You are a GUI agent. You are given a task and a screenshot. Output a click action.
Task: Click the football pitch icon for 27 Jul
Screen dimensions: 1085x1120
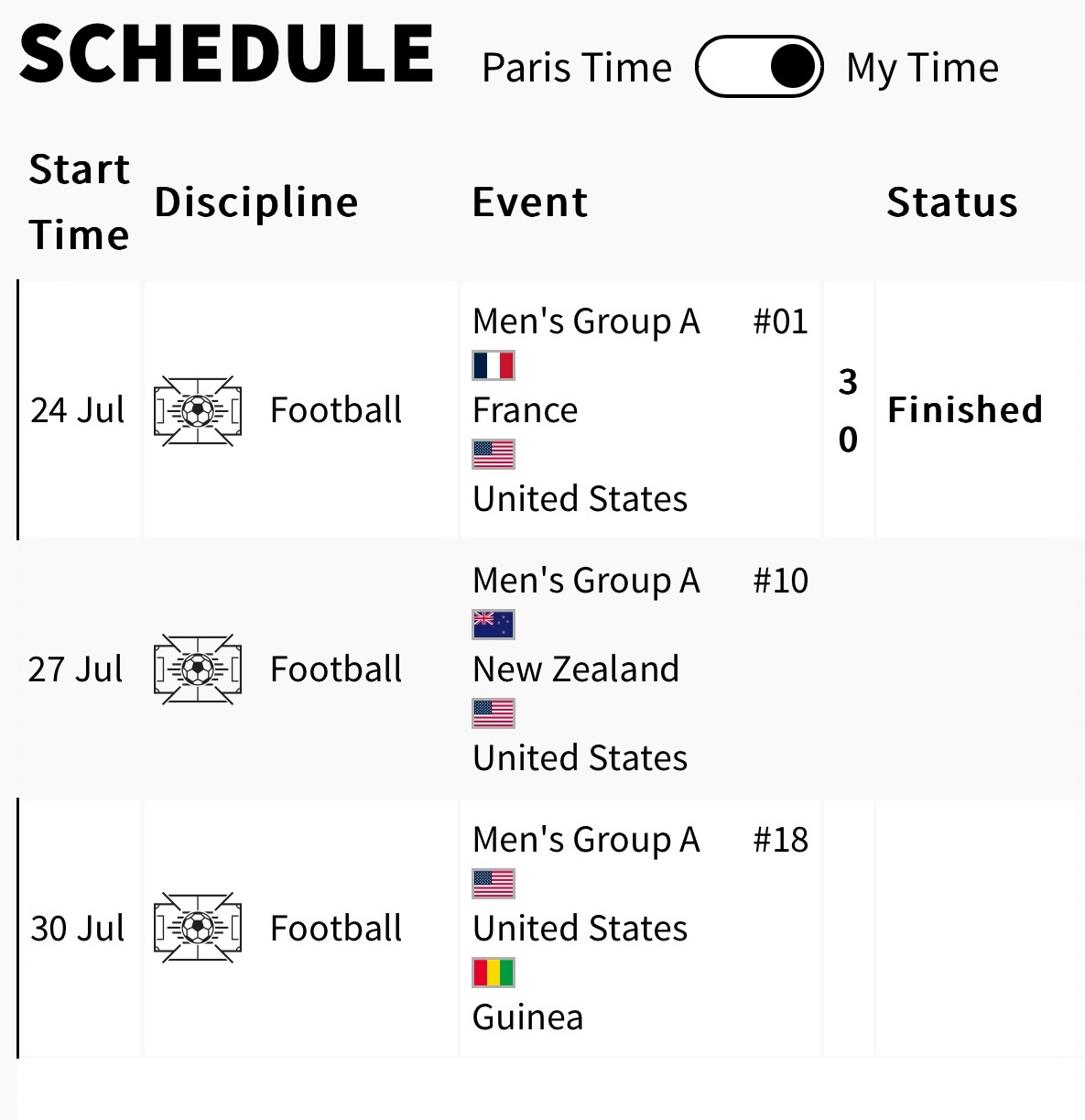coord(198,669)
